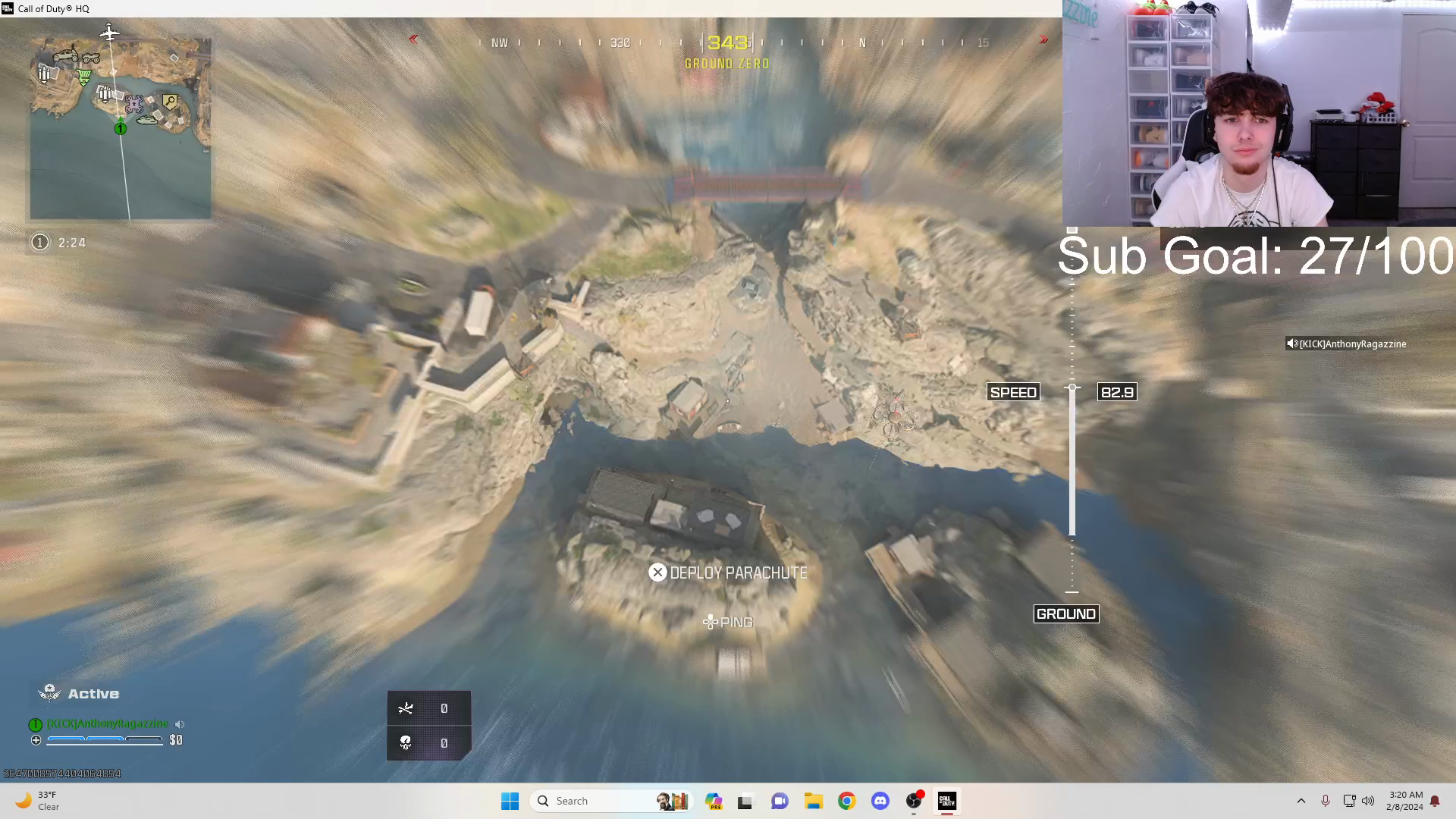Click the DEPLOY PARACHUTE prompt text
The width and height of the screenshot is (1456, 819).
739,573
